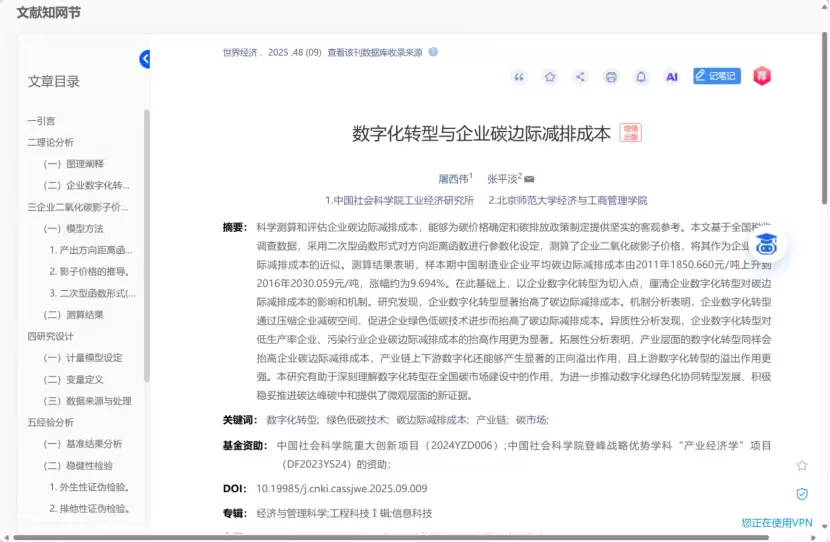Print the article using printer icon
Screen dimensions: 830x542
pos(611,77)
